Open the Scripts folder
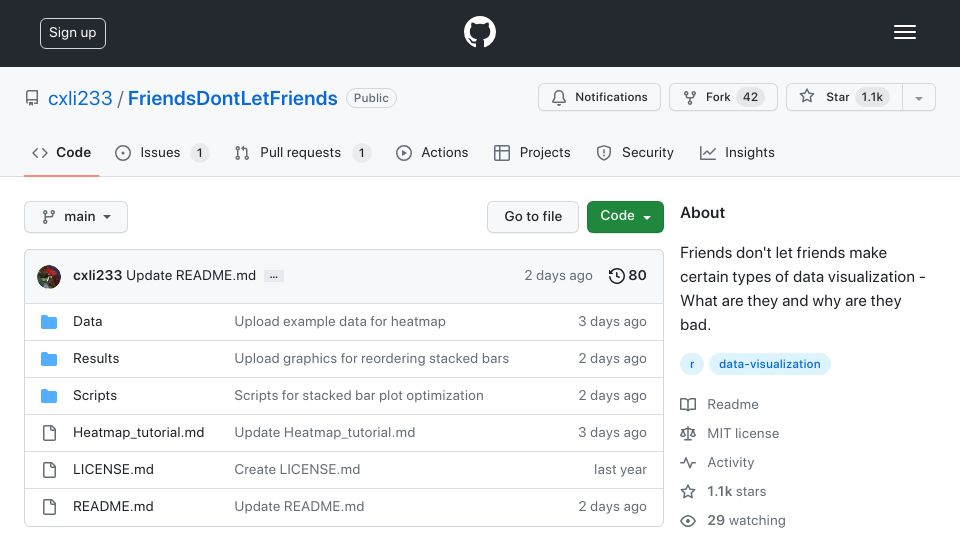 coord(95,396)
